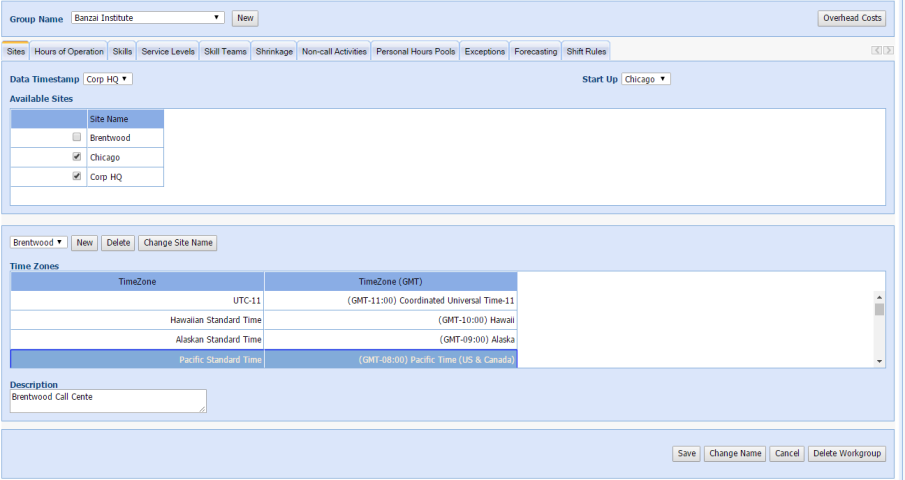The height and width of the screenshot is (480, 905).
Task: Click the time zone list scroll-up arrow
Action: point(879,297)
